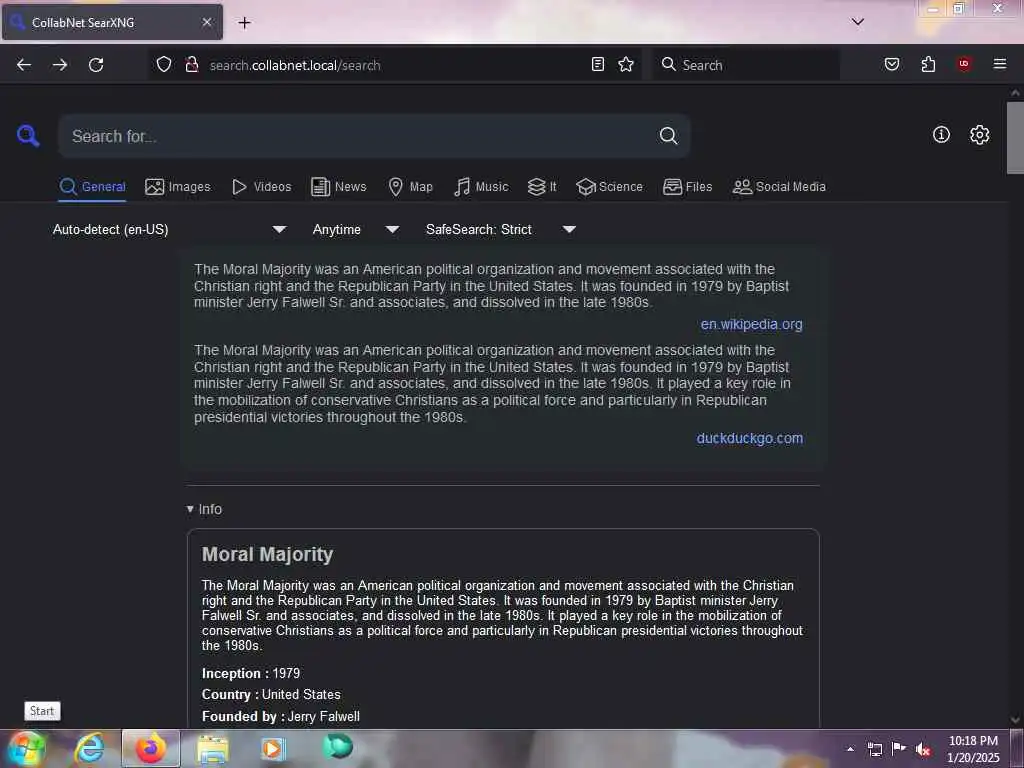Click scrollbar down arrow
Viewport: 1024px width, 768px height.
pos(1015,720)
